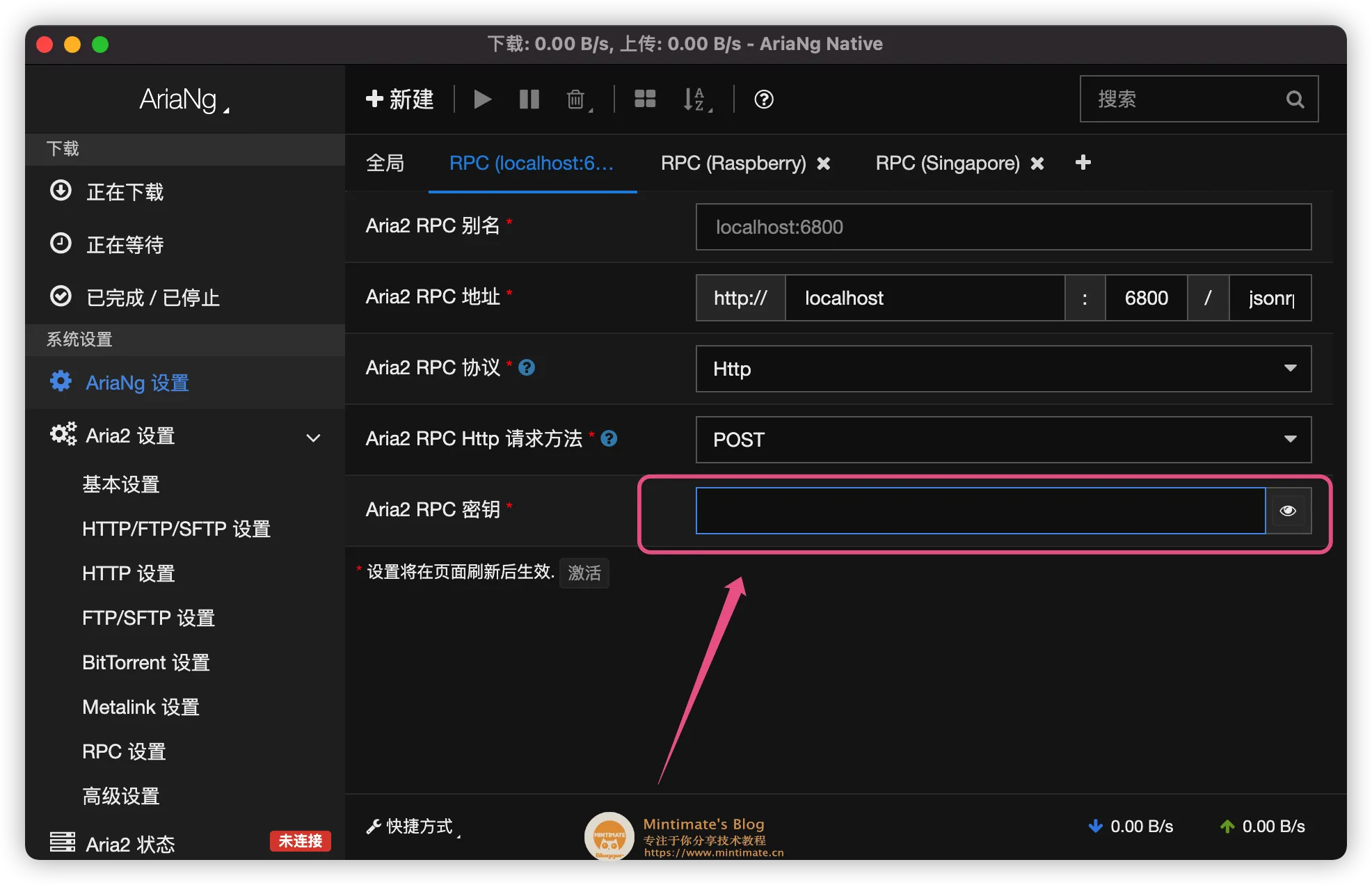Click the gears icon beside Aria2 设置

pos(63,433)
